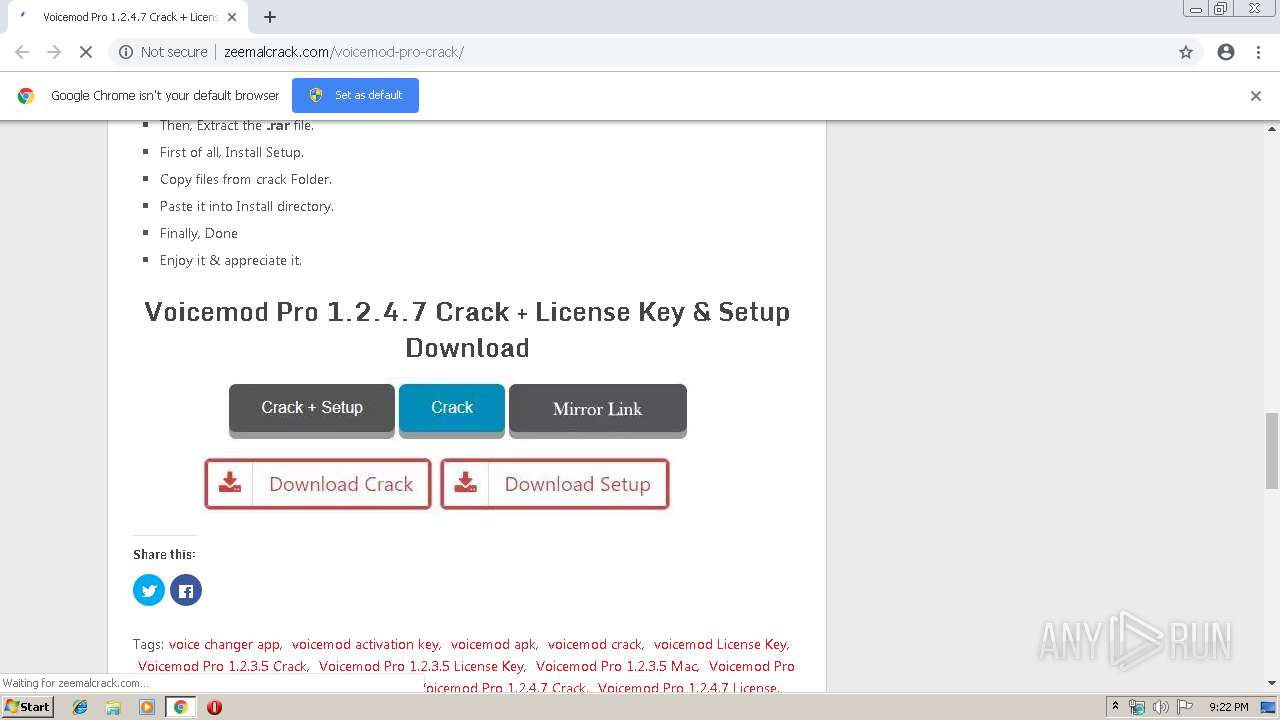Open Voicemod Pro 1.2.3.5 Mac tag

616,666
